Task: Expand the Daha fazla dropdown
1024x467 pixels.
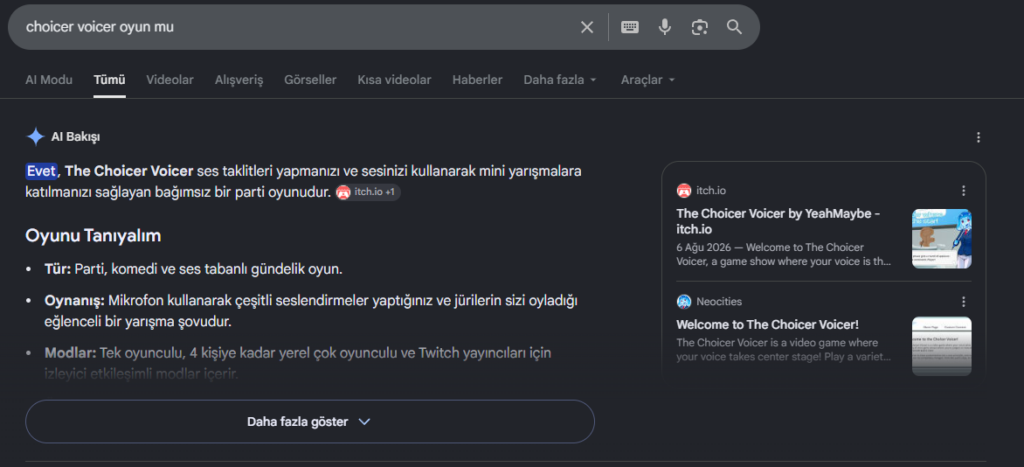Action: point(560,80)
